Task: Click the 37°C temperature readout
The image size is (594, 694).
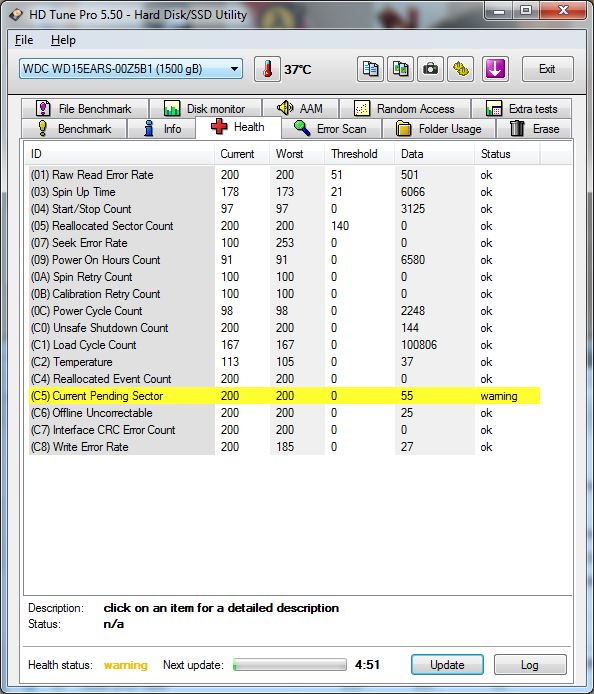Action: tap(297, 69)
